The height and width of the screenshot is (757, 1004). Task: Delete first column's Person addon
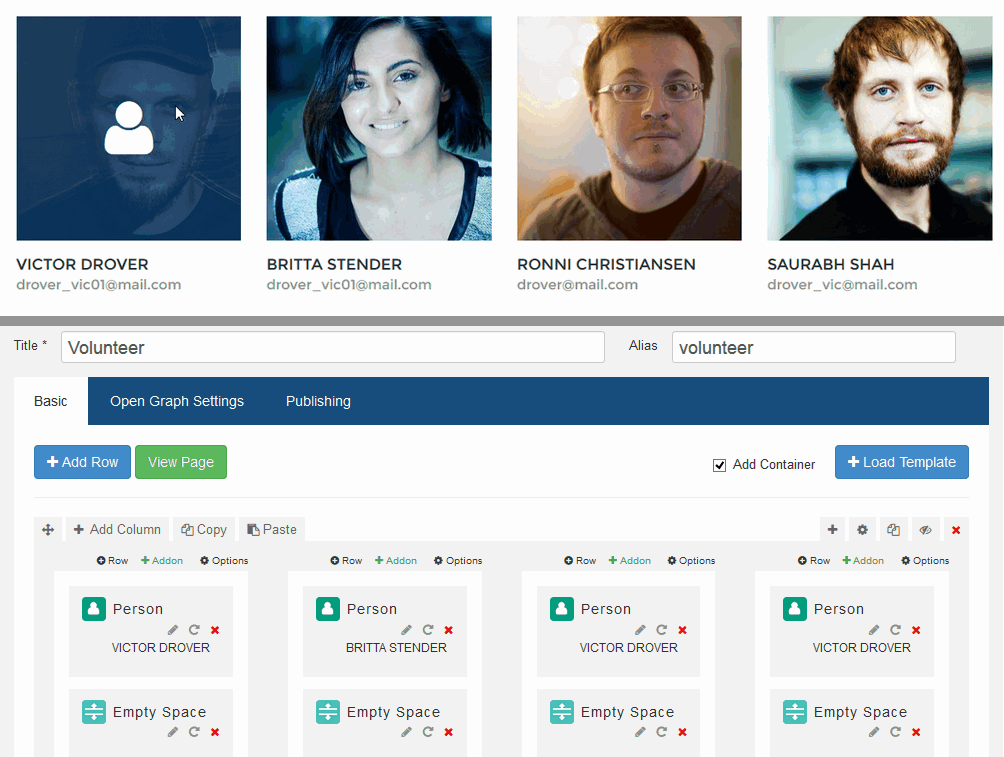215,630
